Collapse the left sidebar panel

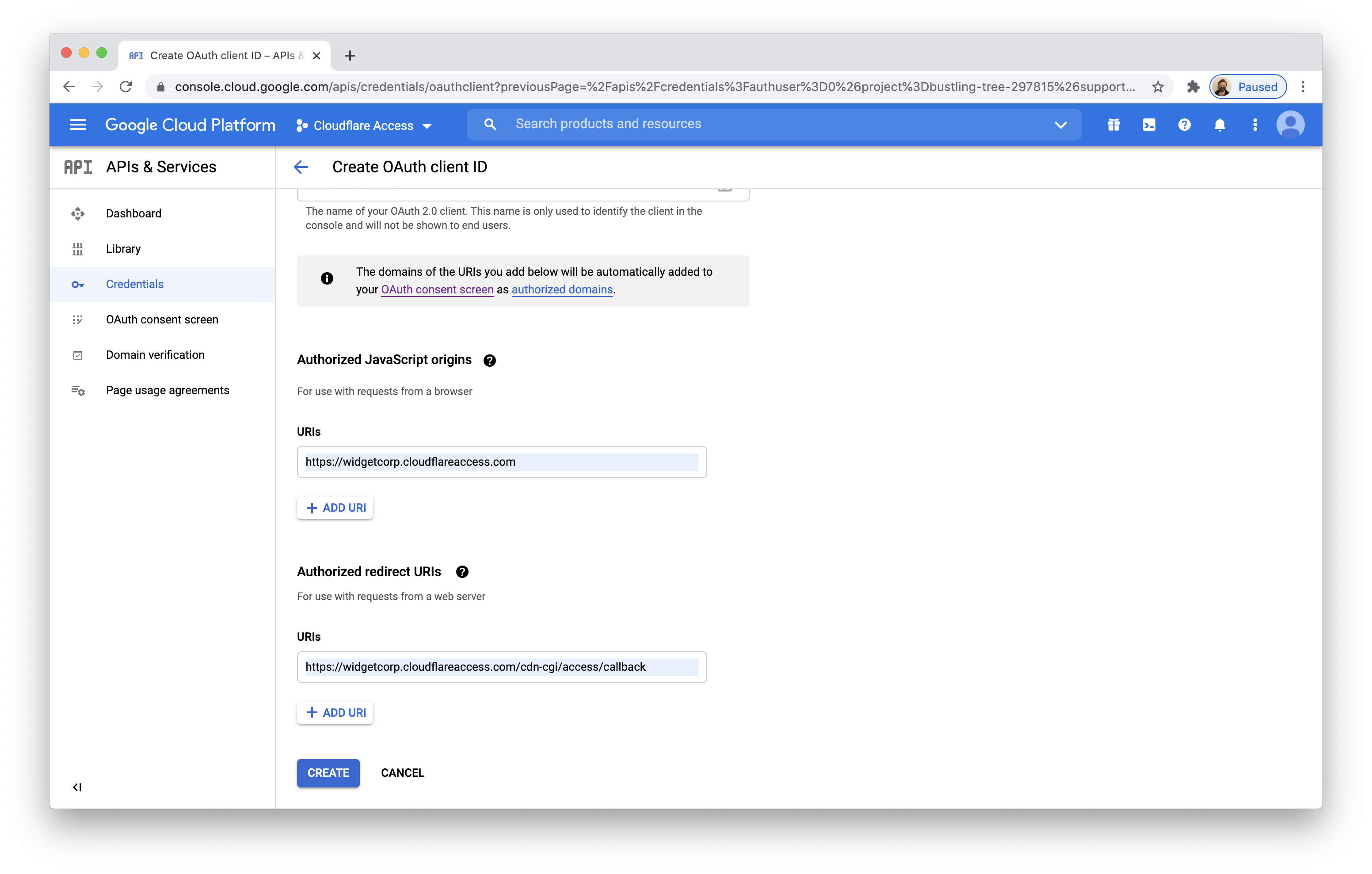pyautogui.click(x=77, y=787)
